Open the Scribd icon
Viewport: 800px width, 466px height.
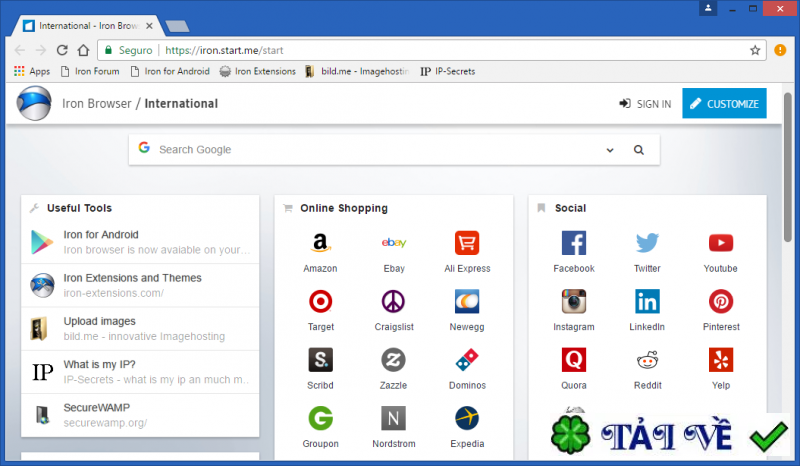coord(320,360)
